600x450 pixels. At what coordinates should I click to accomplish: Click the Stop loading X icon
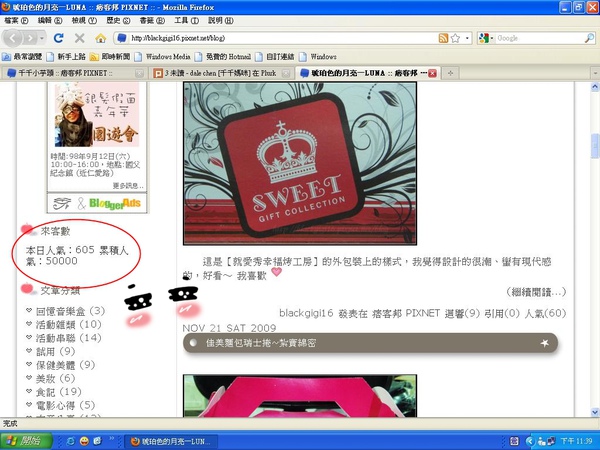click(80, 38)
